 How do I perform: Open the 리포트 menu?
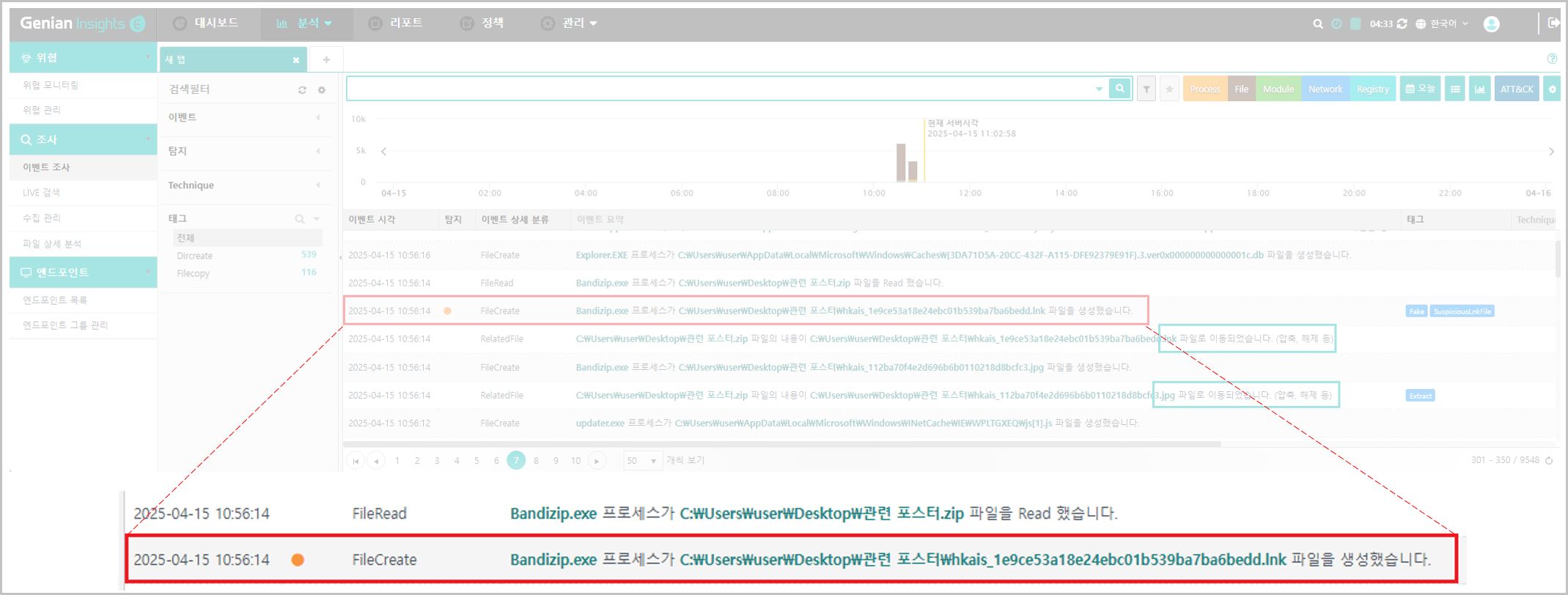[395, 23]
